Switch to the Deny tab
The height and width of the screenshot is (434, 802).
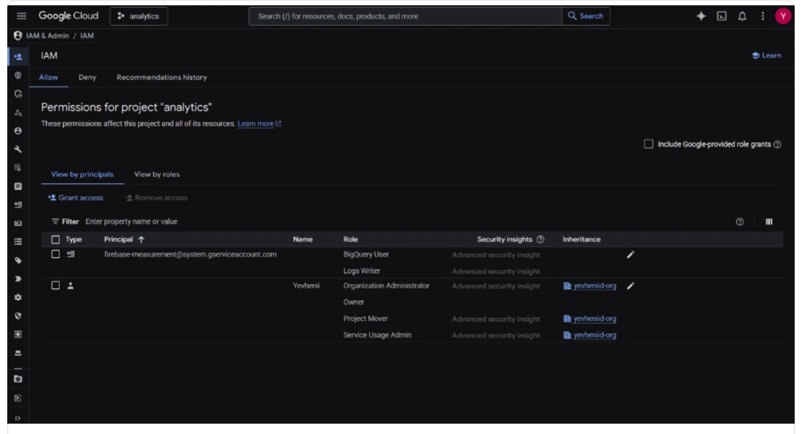87,77
